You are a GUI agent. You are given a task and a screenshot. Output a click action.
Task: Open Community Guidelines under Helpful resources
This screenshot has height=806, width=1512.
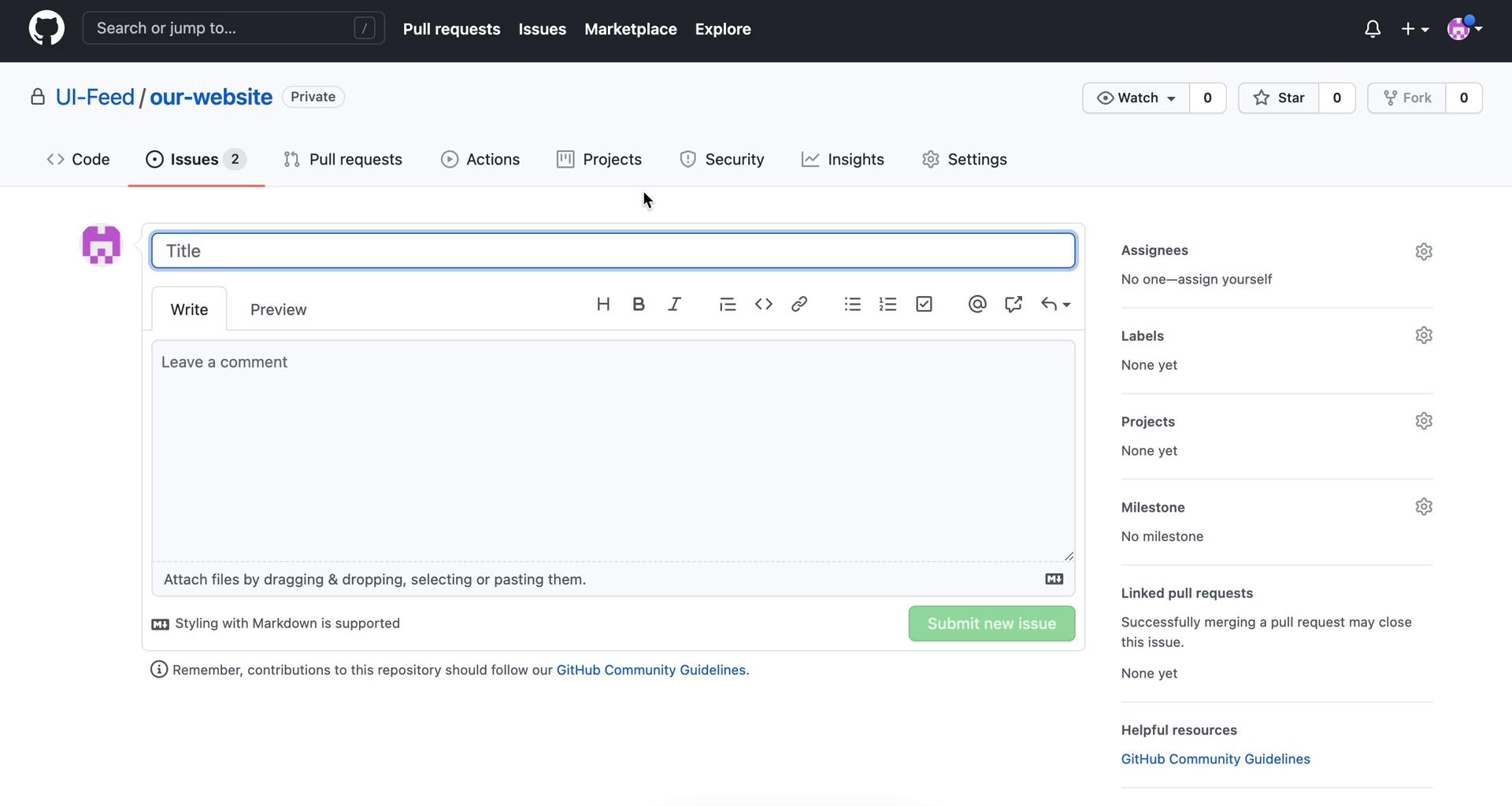(1215, 759)
